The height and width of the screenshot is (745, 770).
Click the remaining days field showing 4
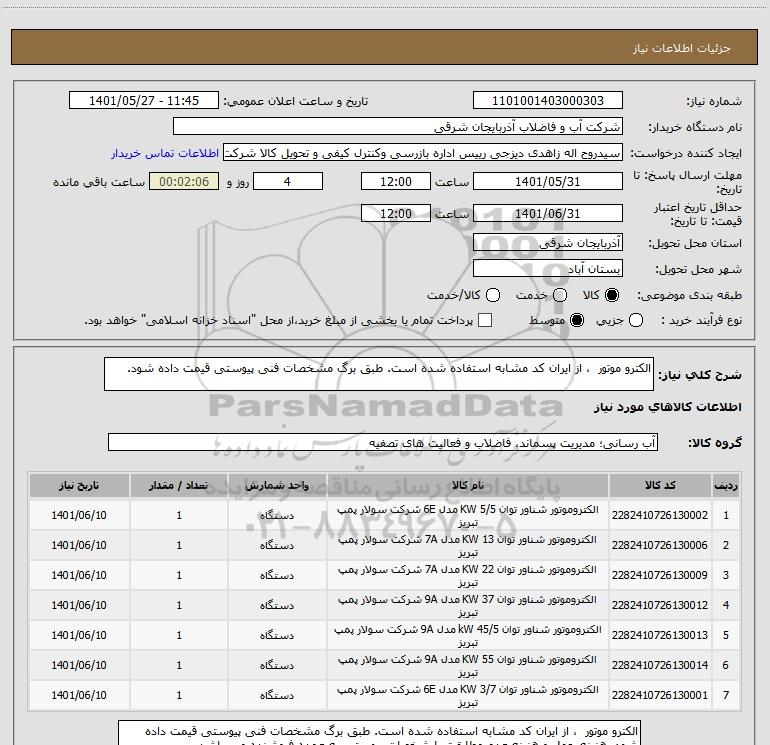click(288, 182)
